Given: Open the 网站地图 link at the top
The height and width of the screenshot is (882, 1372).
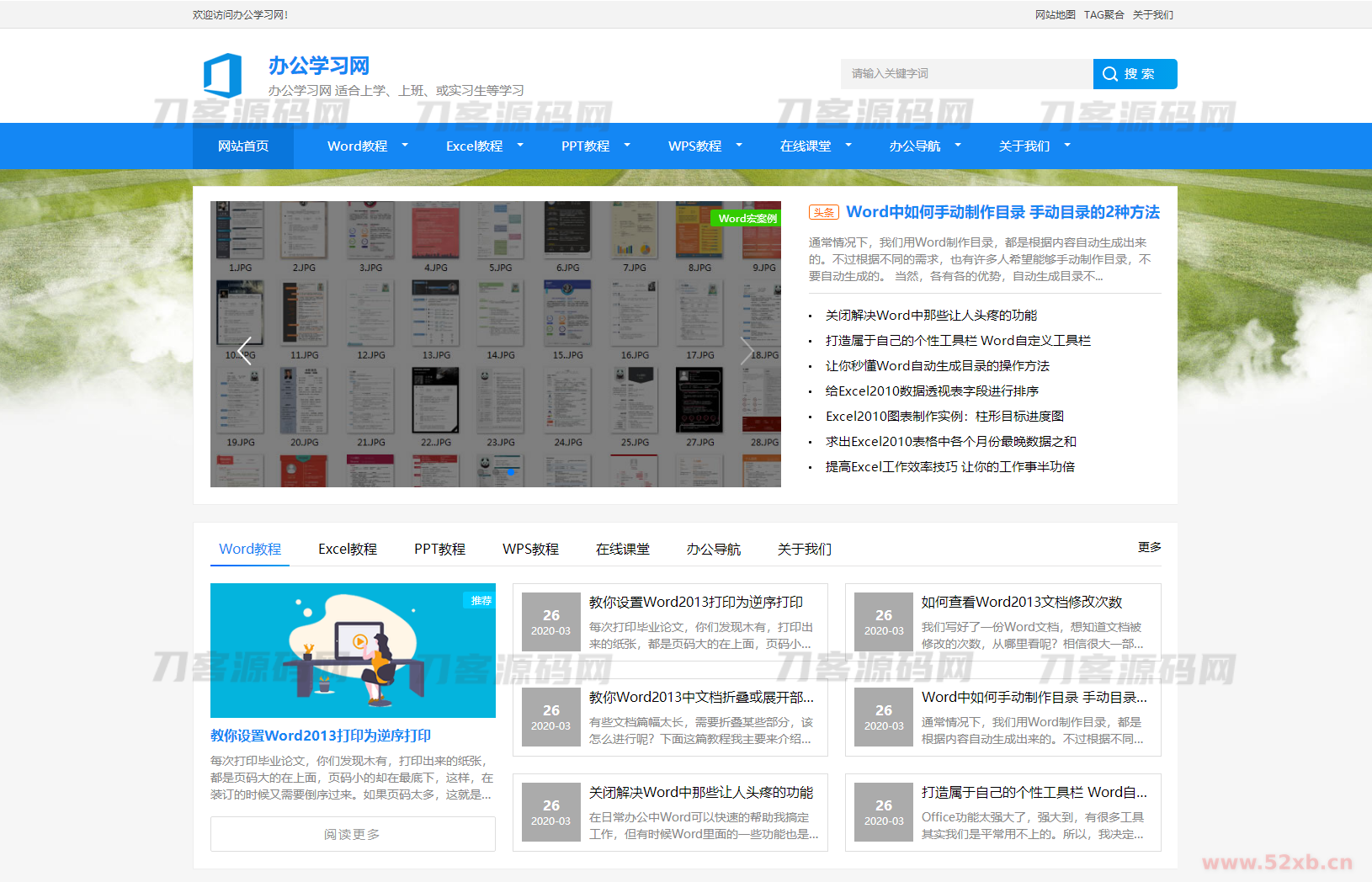Looking at the screenshot, I should click(x=1055, y=14).
